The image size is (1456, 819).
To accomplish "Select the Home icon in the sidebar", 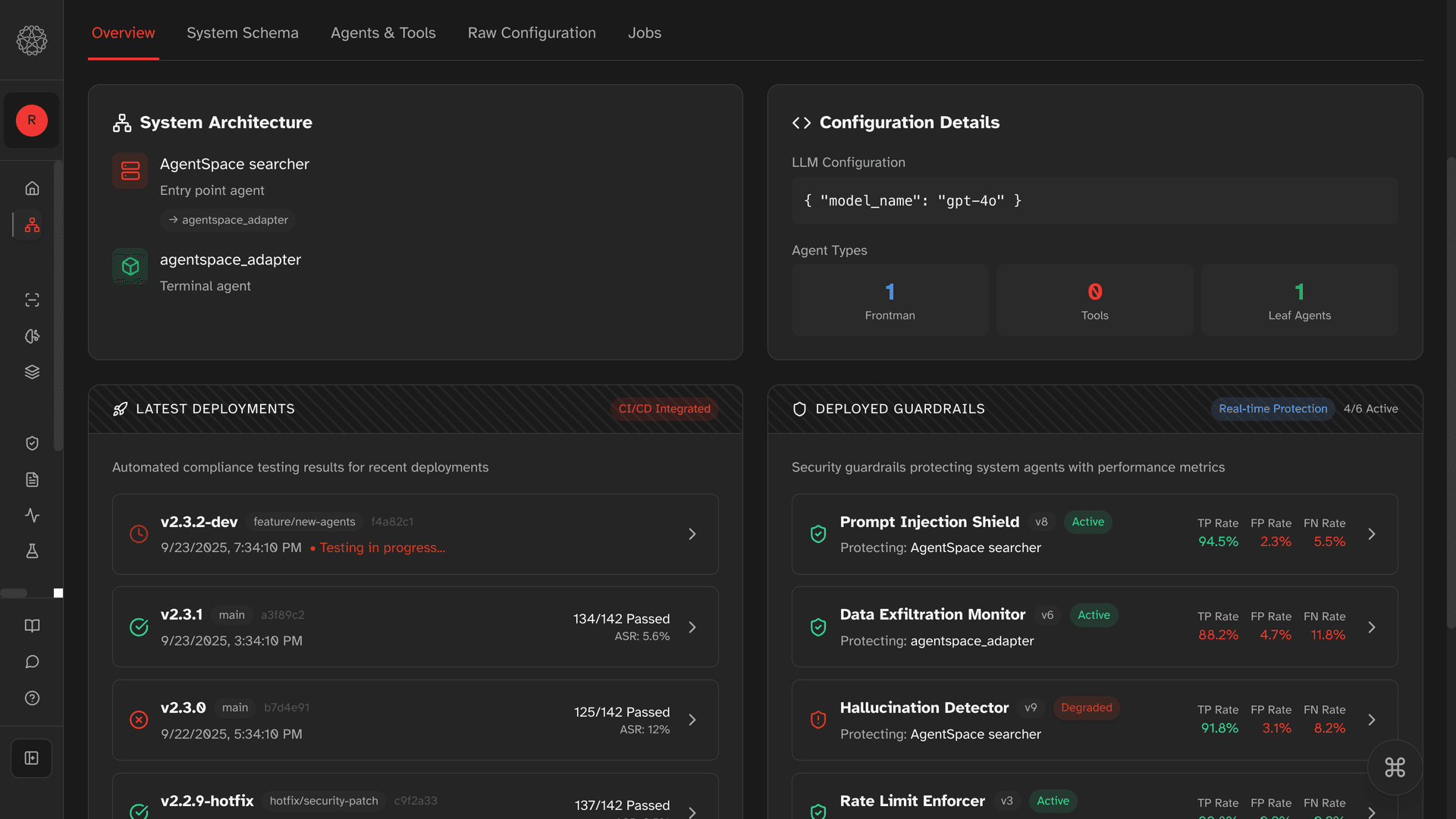I will pyautogui.click(x=32, y=188).
